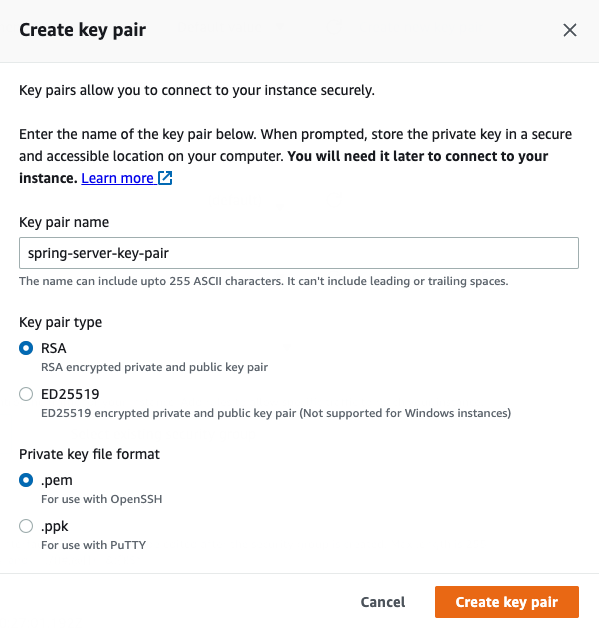Choose the .ppk private key format radio
This screenshot has width=599, height=630.
tap(26, 526)
